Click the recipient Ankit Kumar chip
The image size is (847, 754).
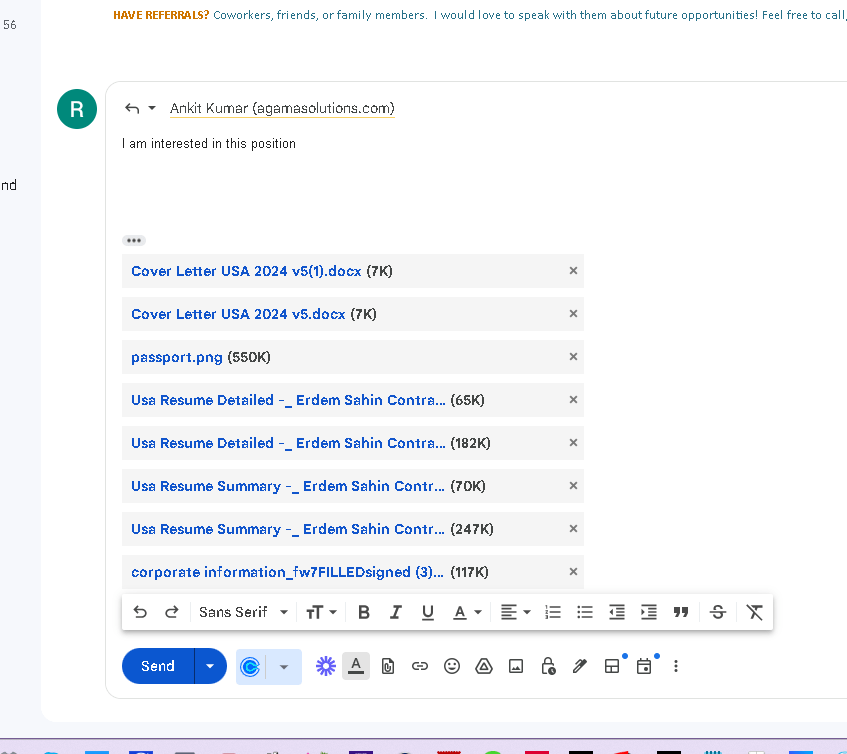pos(282,109)
